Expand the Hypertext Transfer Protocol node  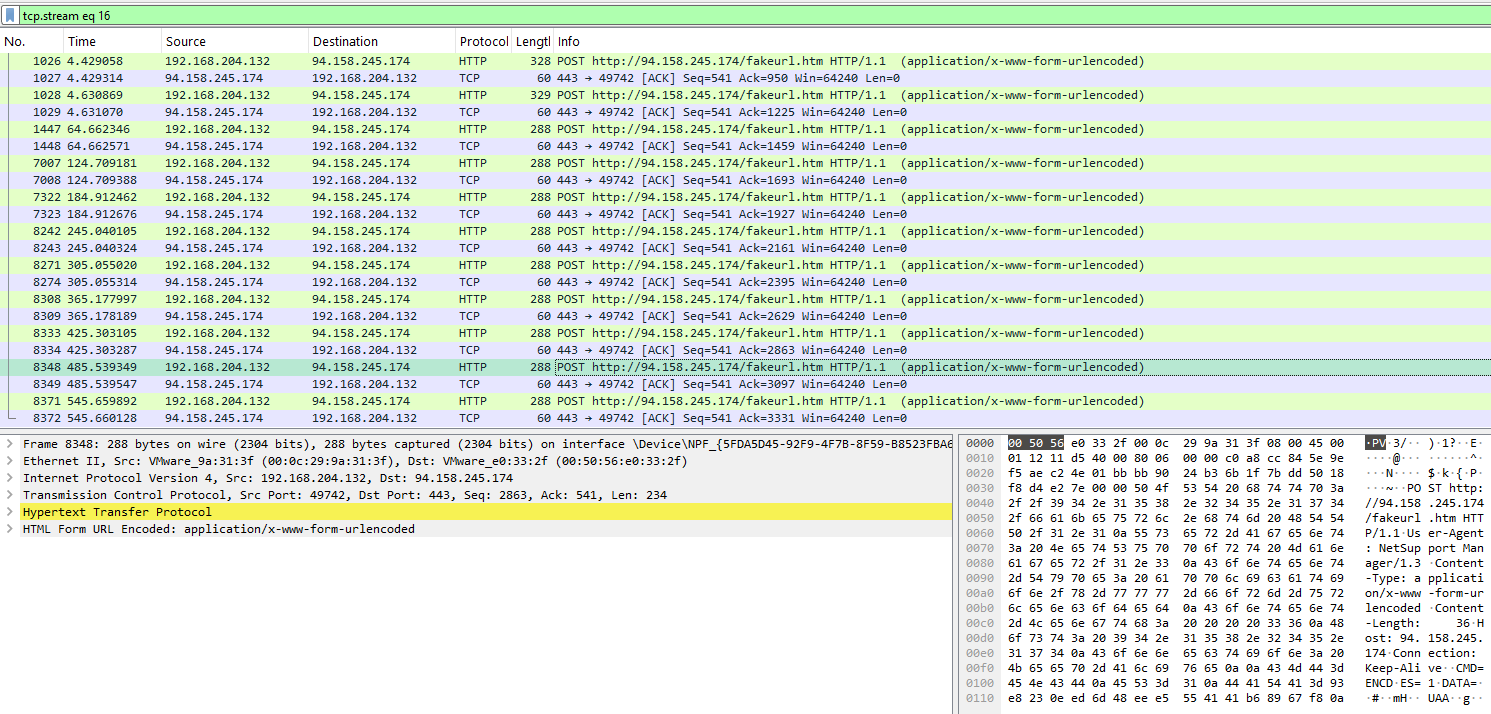[10, 512]
